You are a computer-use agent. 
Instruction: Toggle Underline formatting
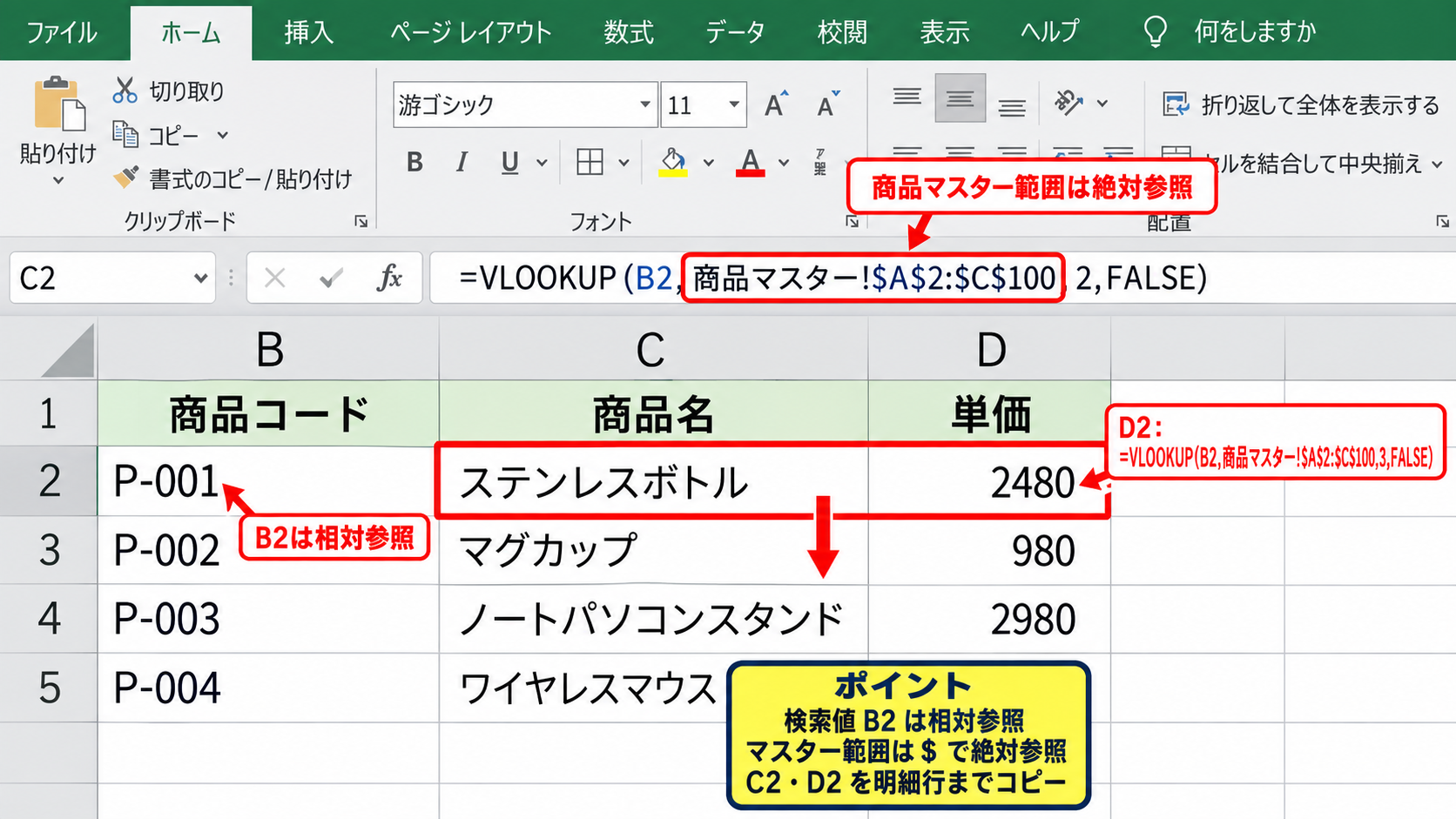point(509,162)
